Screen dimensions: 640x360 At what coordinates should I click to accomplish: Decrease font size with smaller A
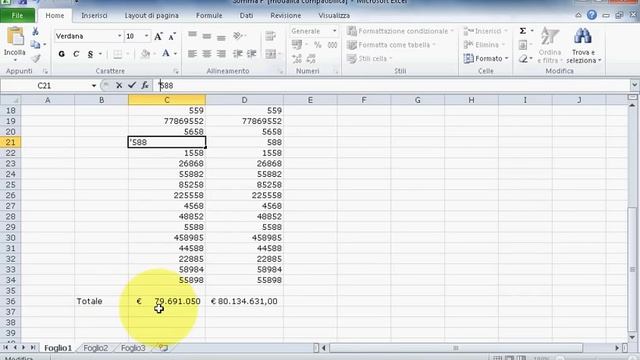click(172, 36)
